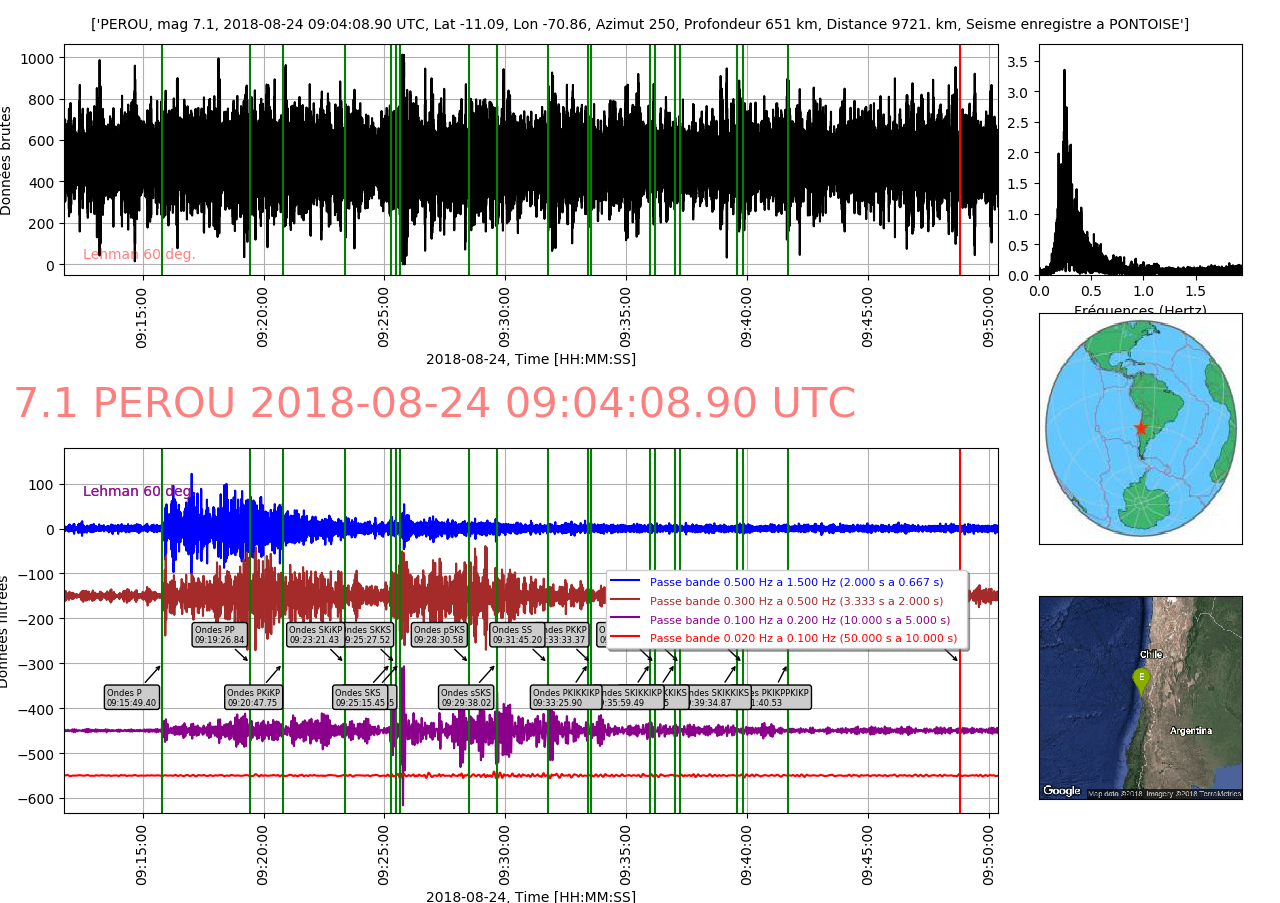Click the 'Ondes P' arrival label

[132, 697]
